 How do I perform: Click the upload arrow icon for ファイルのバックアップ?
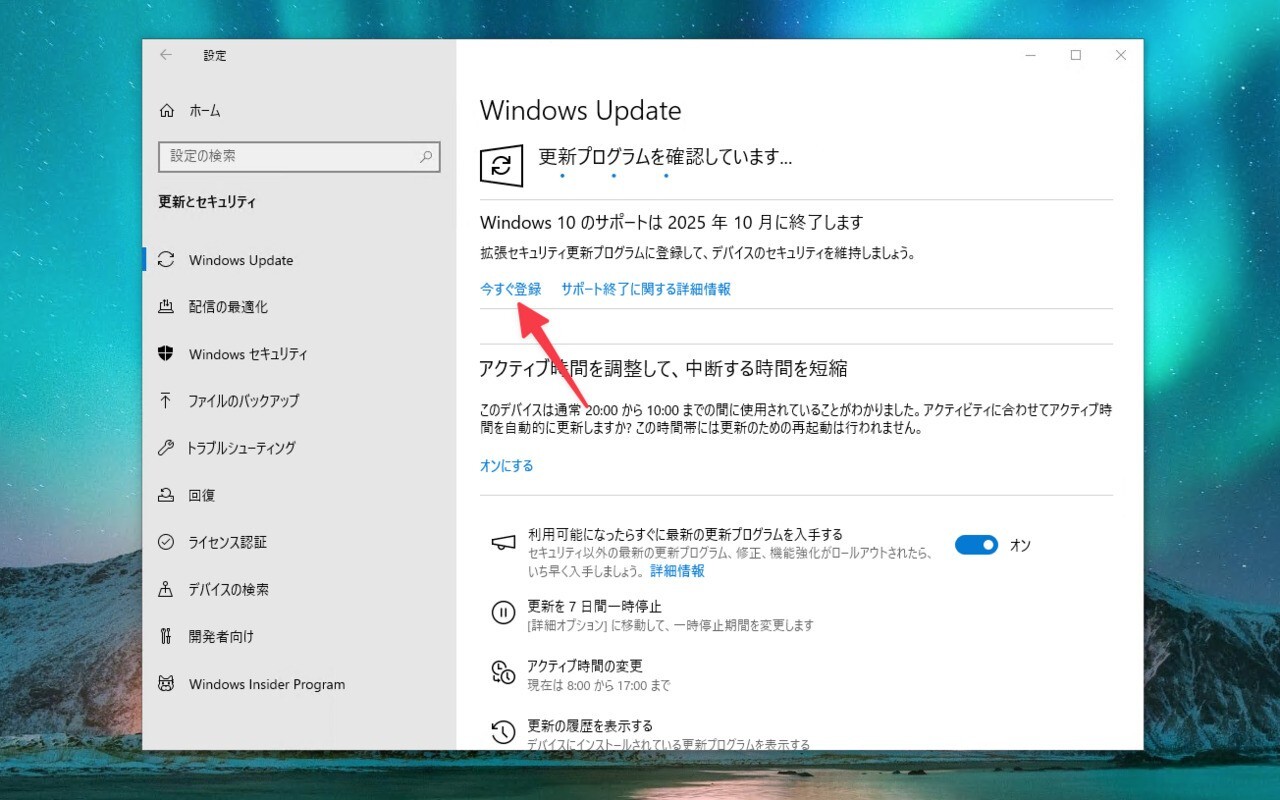(x=166, y=401)
